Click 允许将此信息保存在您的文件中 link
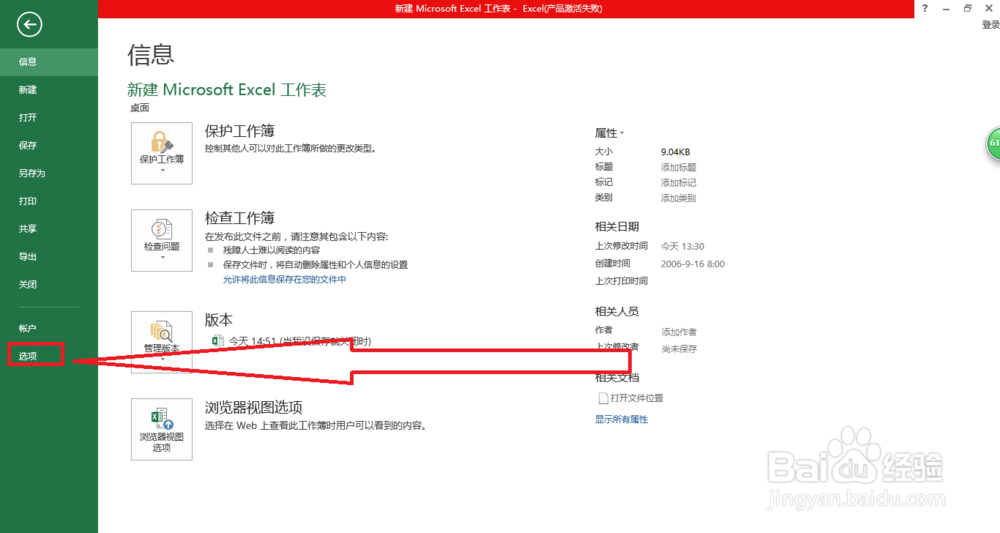This screenshot has height=533, width=1000. pyautogui.click(x=284, y=279)
